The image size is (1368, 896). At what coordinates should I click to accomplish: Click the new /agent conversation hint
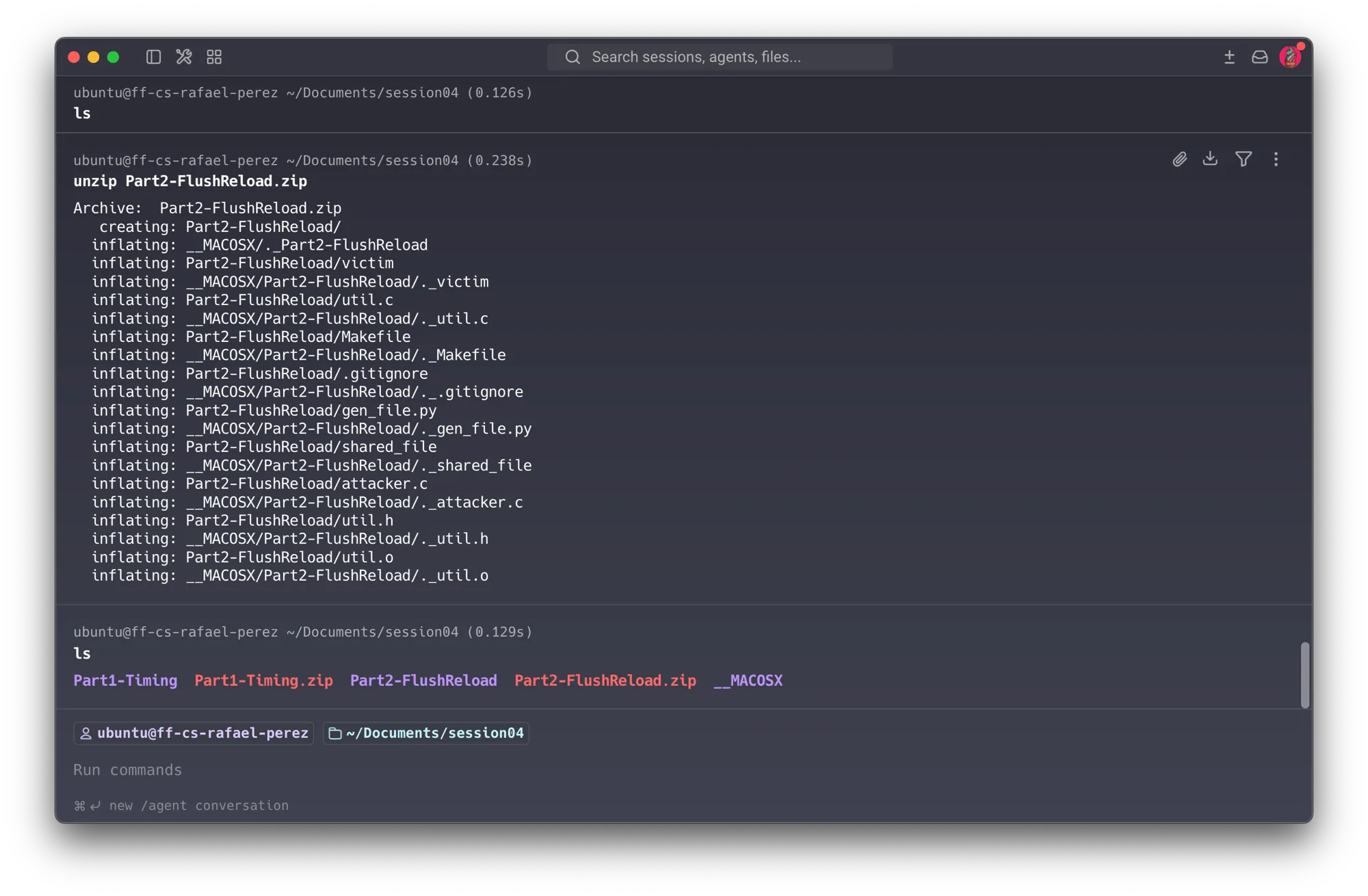[181, 805]
